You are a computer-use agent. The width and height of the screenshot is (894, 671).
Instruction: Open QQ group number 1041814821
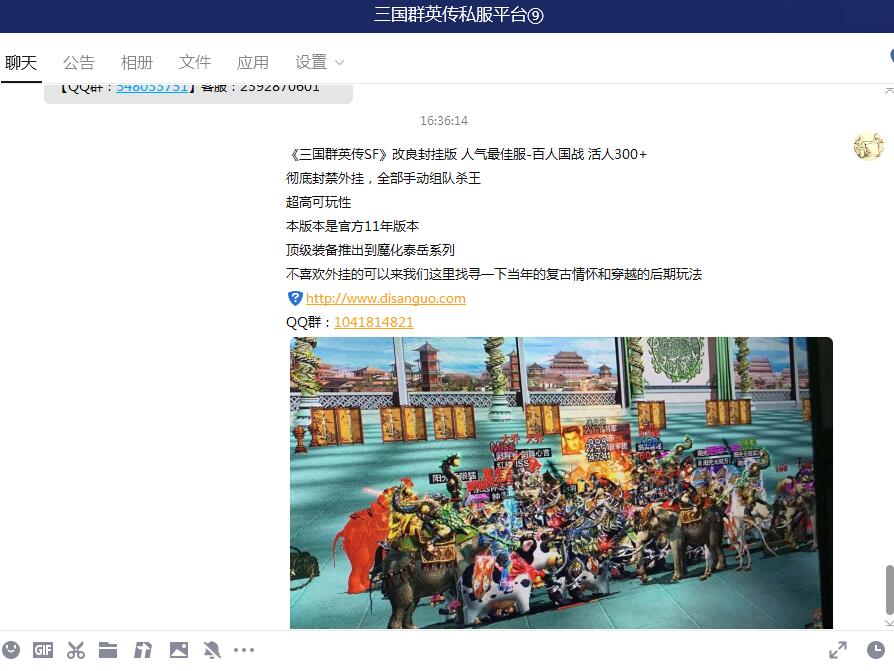tap(373, 322)
